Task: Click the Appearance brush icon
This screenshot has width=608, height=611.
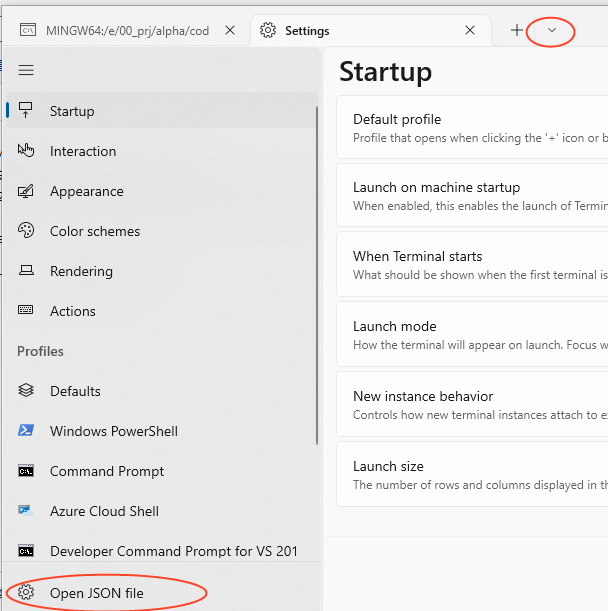Action: (27, 191)
